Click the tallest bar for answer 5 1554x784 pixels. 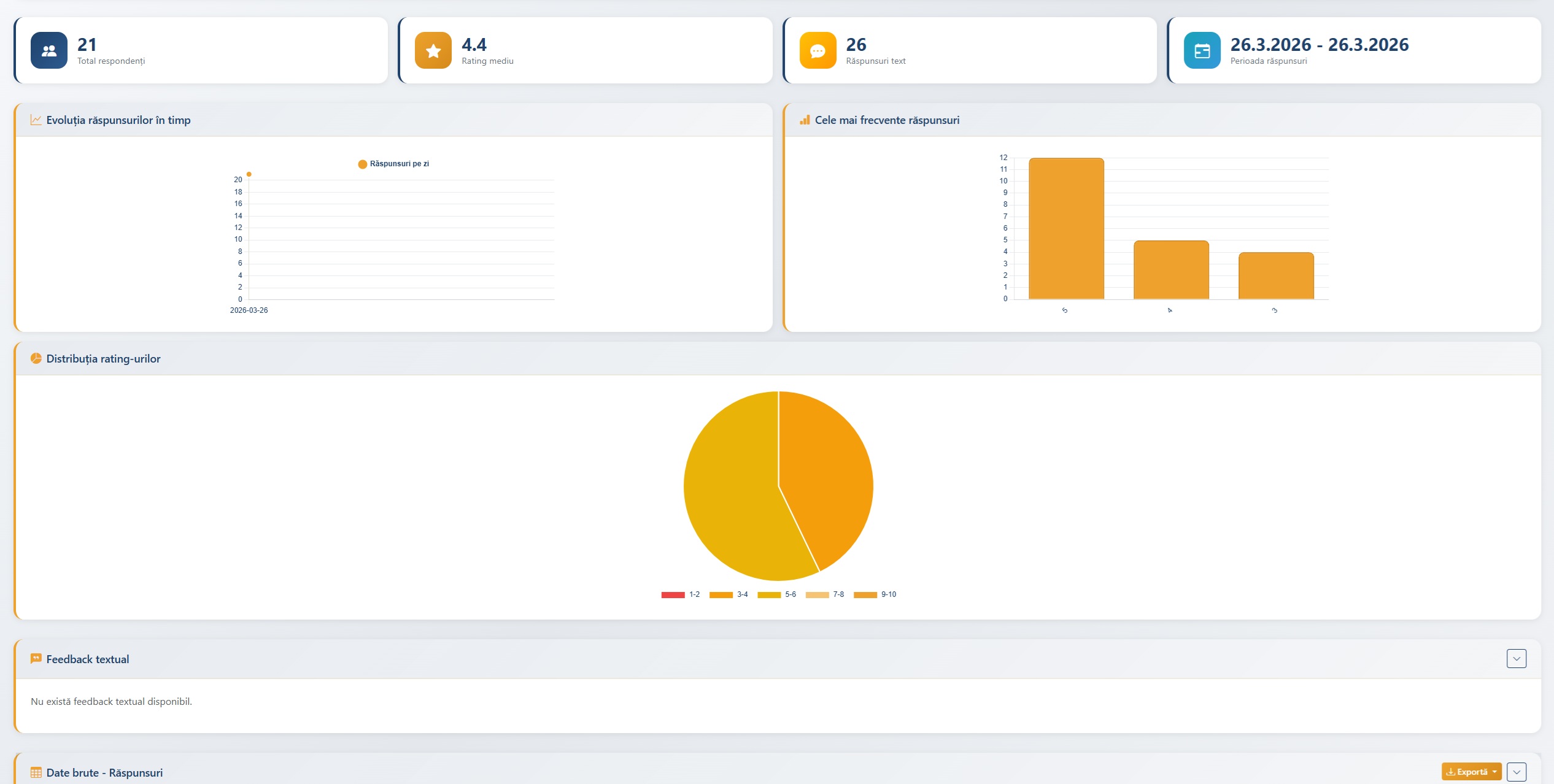coord(1066,229)
